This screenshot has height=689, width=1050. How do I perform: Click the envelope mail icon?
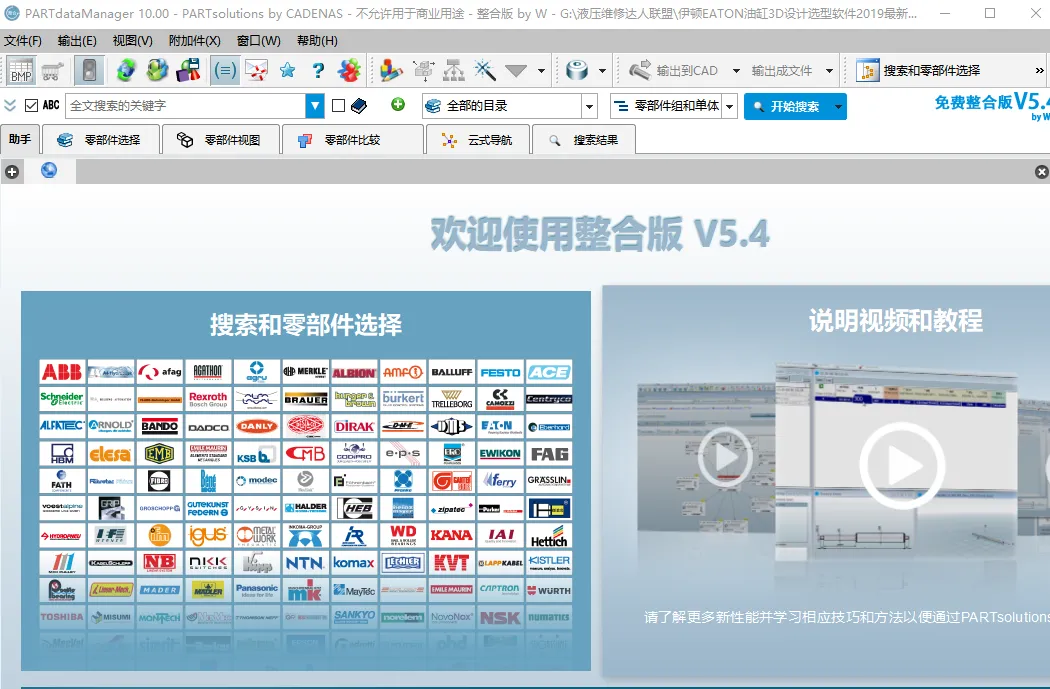[x=256, y=70]
